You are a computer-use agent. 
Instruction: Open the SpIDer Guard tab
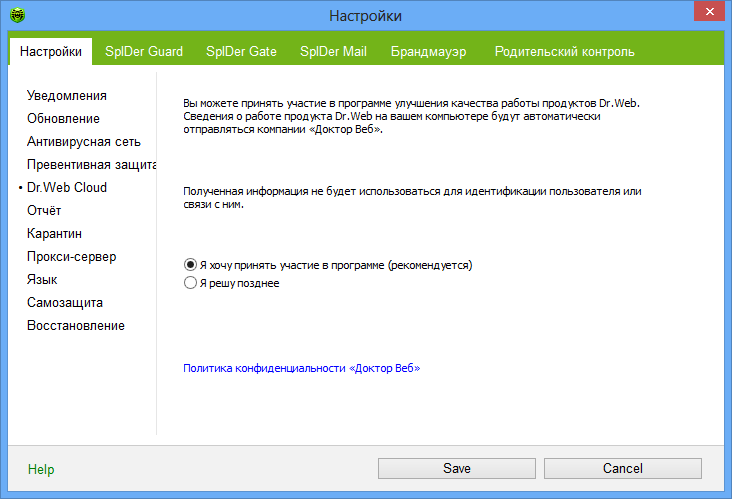coord(144,51)
